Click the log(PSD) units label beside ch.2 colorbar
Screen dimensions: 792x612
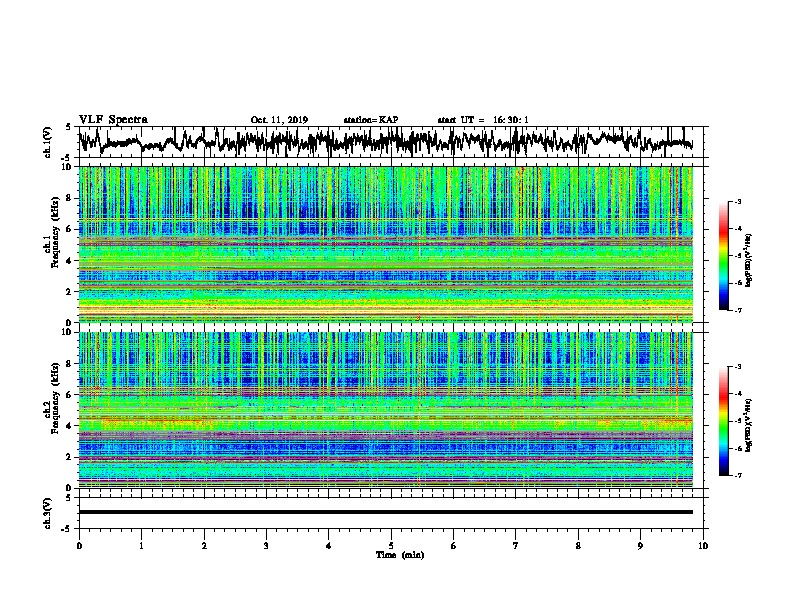pyautogui.click(x=749, y=425)
